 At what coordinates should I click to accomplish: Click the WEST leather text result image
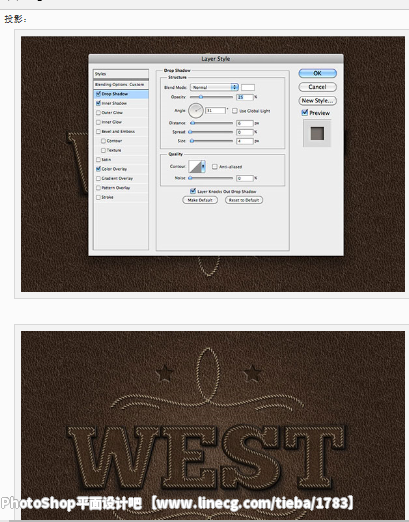tap(213, 425)
